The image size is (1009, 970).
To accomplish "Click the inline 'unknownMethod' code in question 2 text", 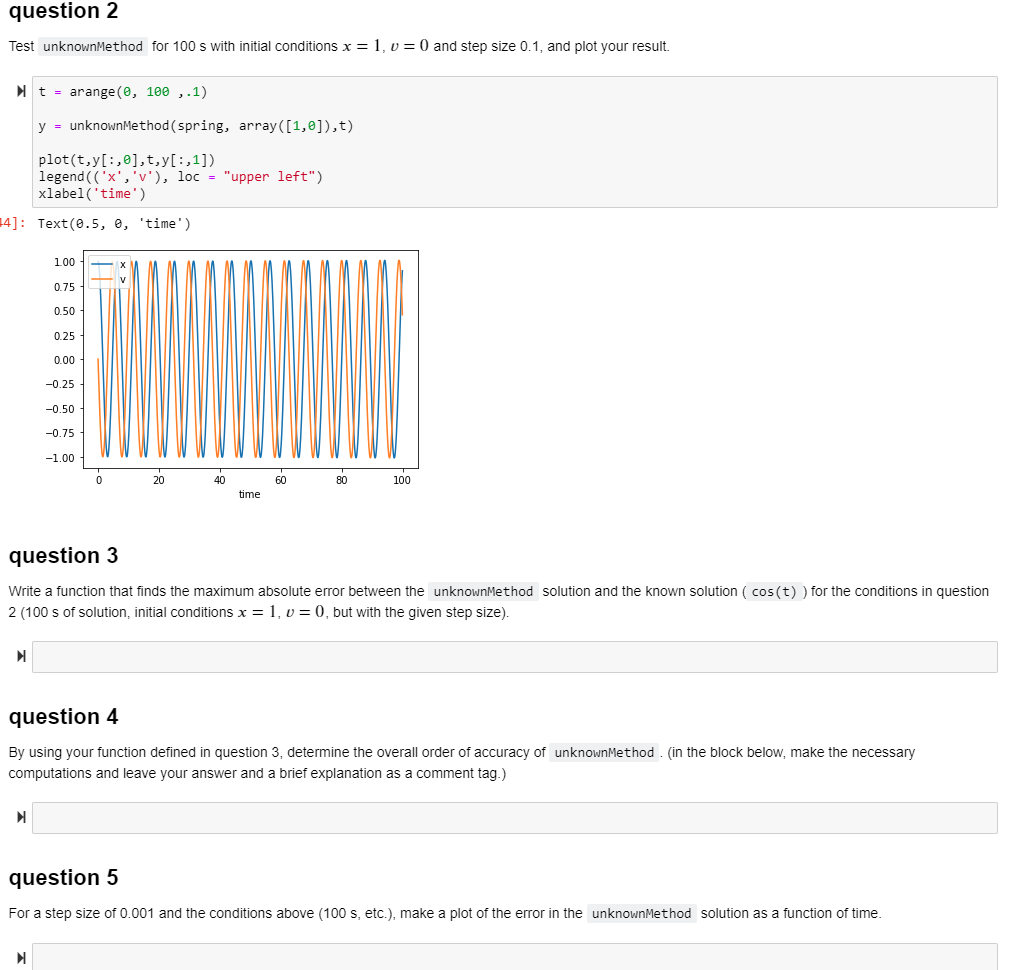I will (x=93, y=46).
